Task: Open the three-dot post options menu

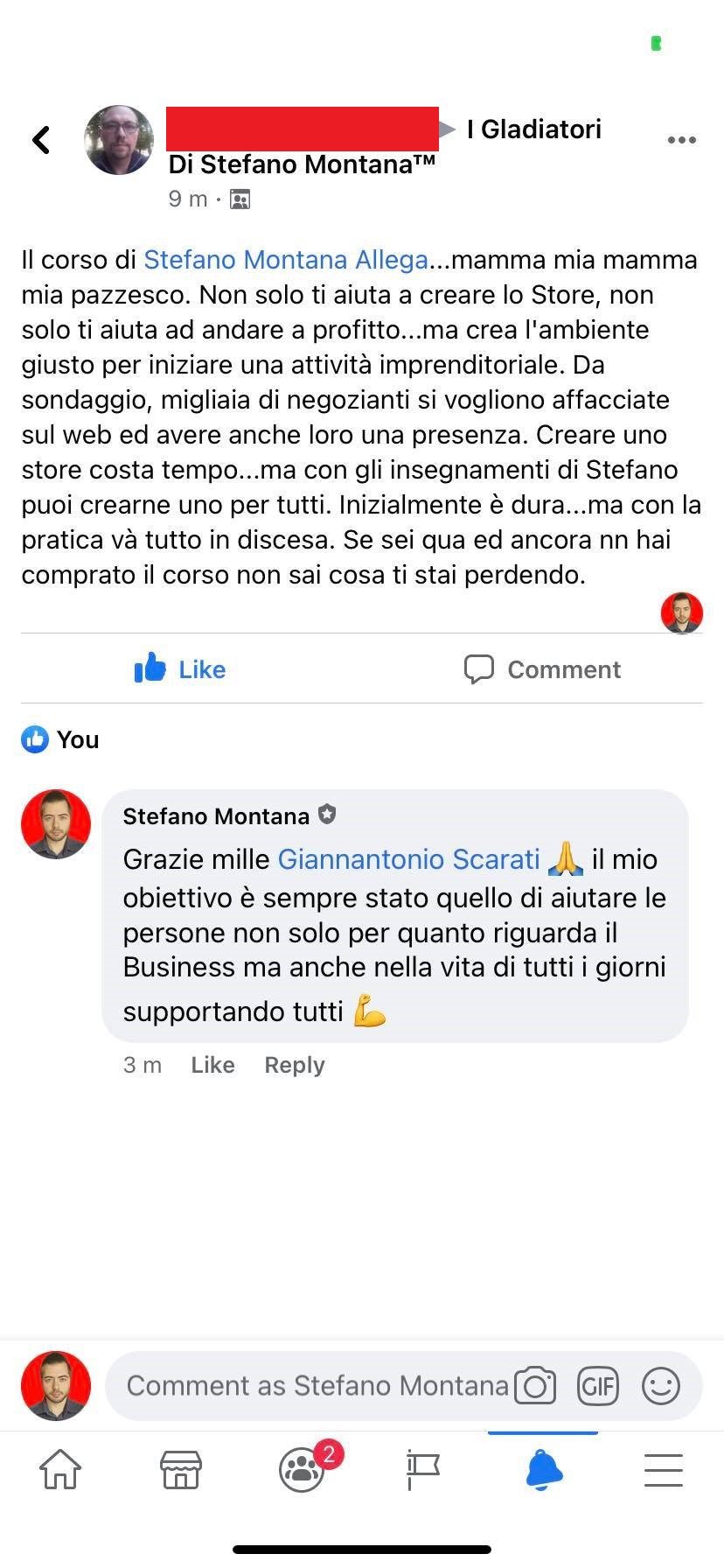Action: coord(681,140)
